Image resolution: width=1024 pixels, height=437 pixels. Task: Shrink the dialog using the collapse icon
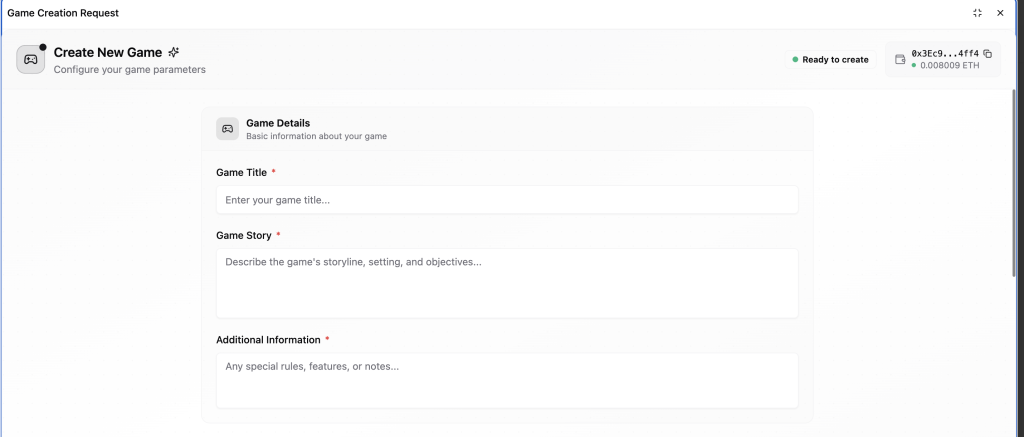coord(977,13)
